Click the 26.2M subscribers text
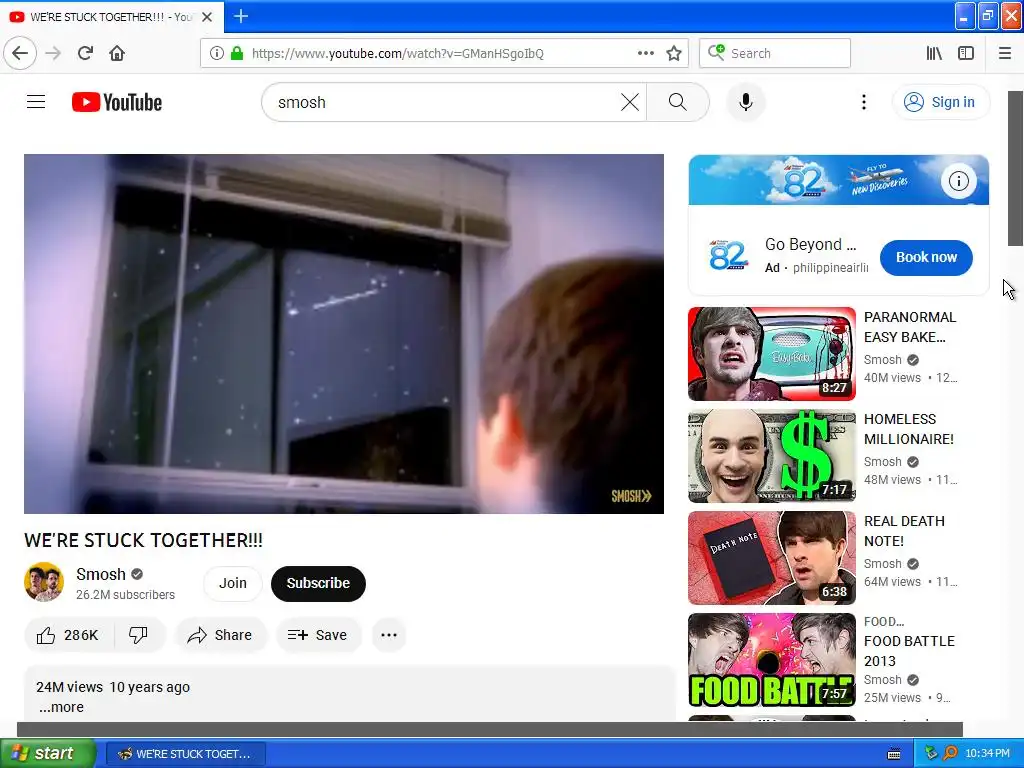 pyautogui.click(x=125, y=595)
